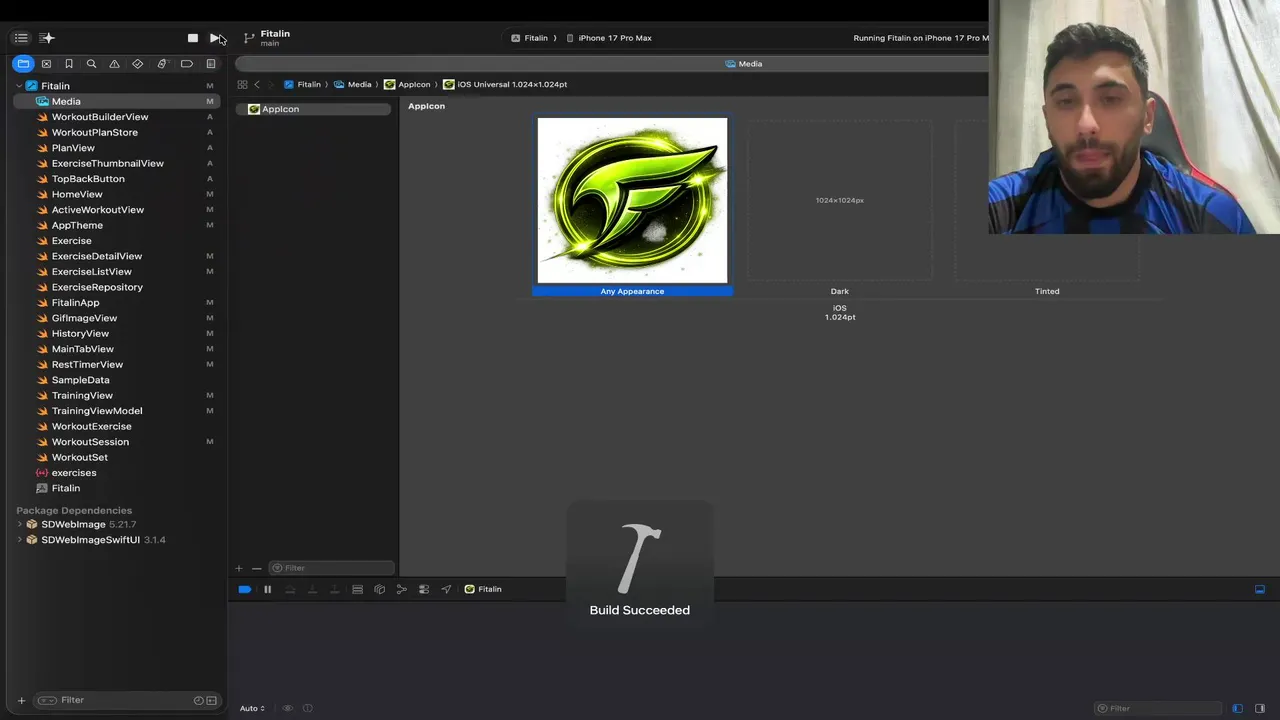Viewport: 1280px width, 720px height.
Task: Focus the navigator Filter field
Action: point(125,700)
